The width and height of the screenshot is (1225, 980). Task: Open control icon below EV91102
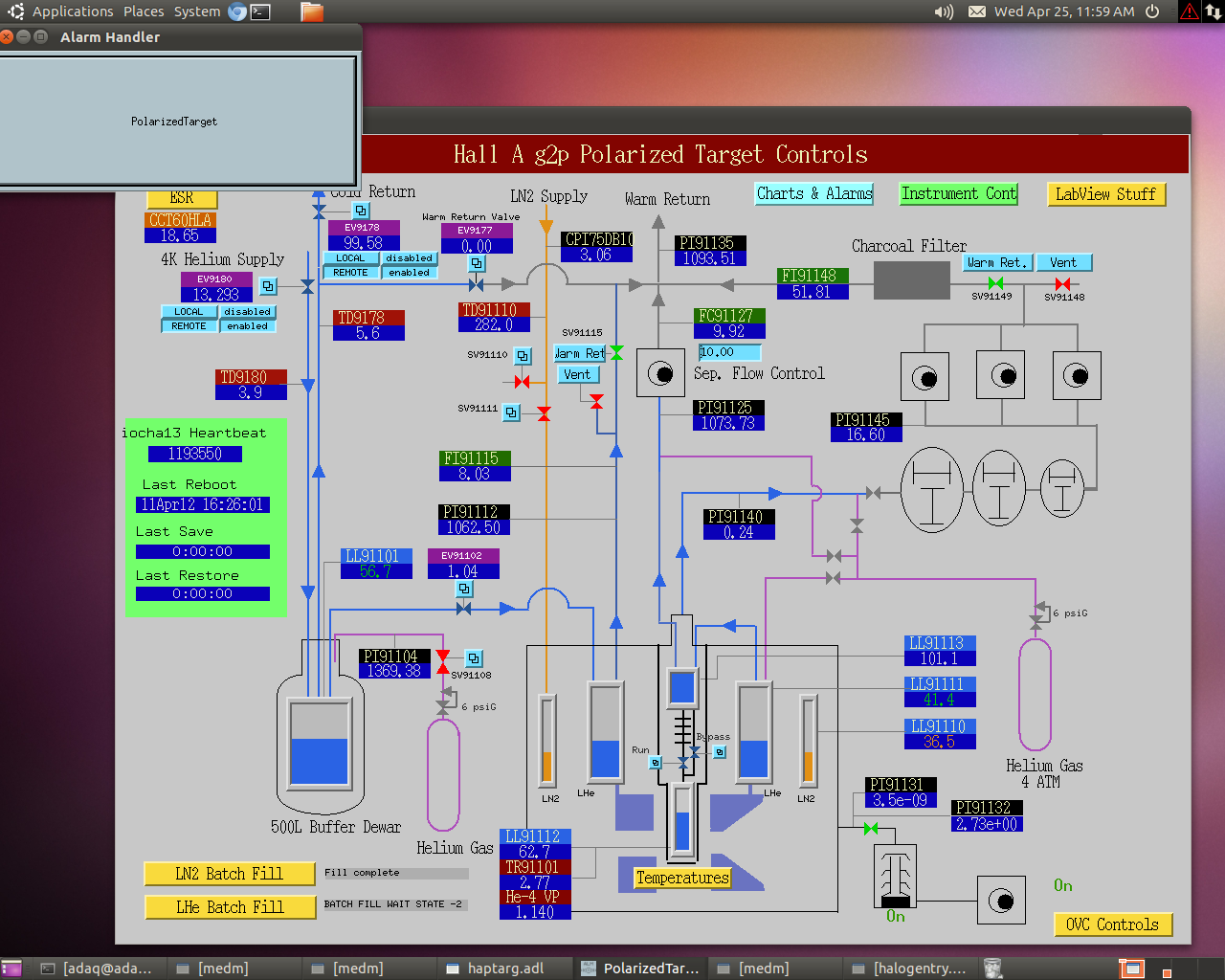click(x=464, y=590)
